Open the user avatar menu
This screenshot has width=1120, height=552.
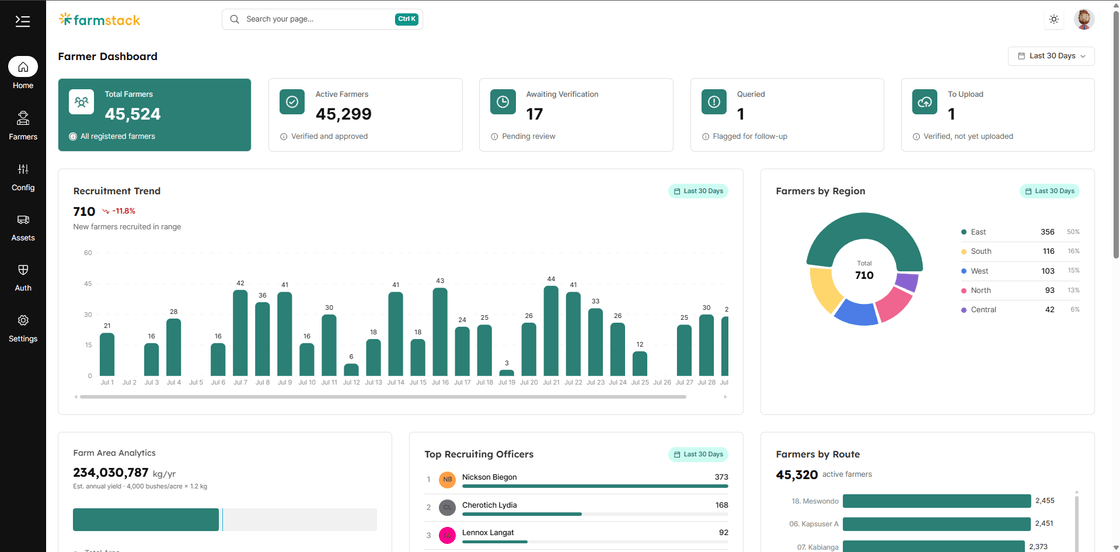point(1084,20)
